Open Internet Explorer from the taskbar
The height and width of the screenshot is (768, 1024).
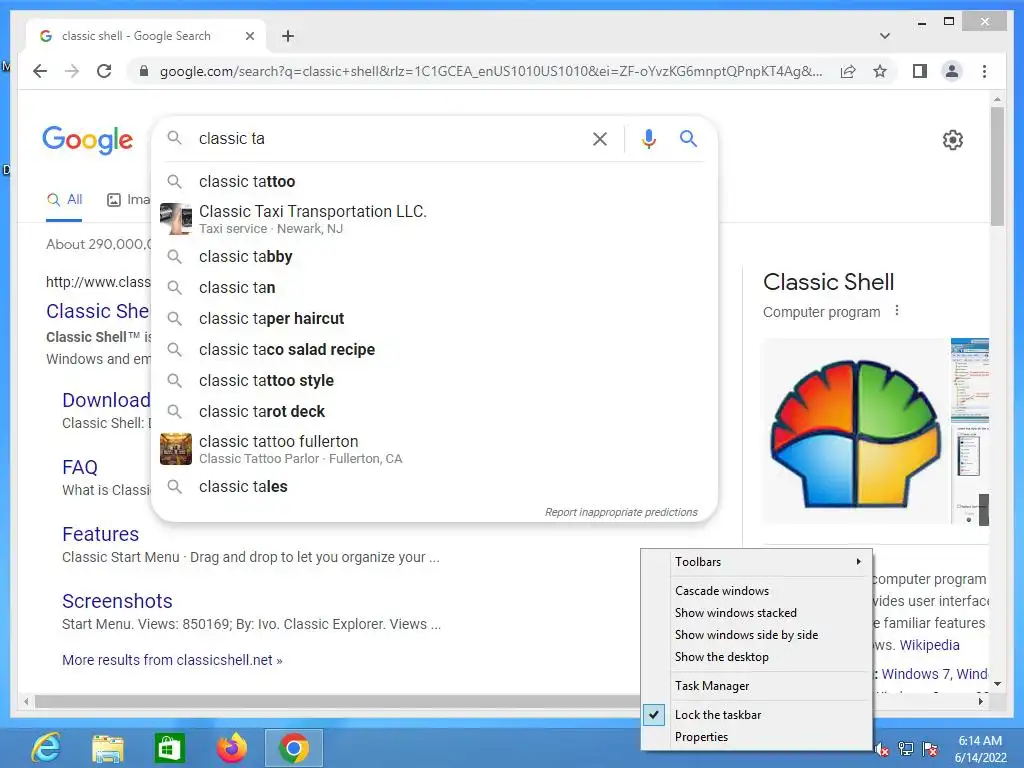click(x=46, y=748)
